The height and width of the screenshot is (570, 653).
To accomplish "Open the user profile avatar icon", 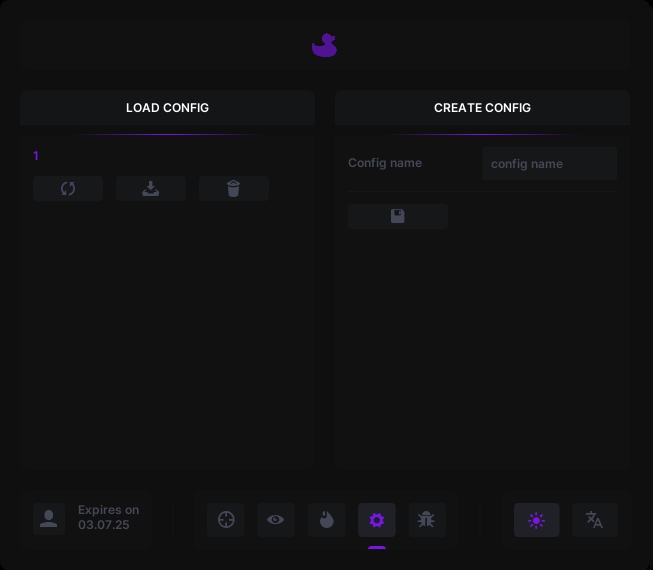I will point(49,518).
